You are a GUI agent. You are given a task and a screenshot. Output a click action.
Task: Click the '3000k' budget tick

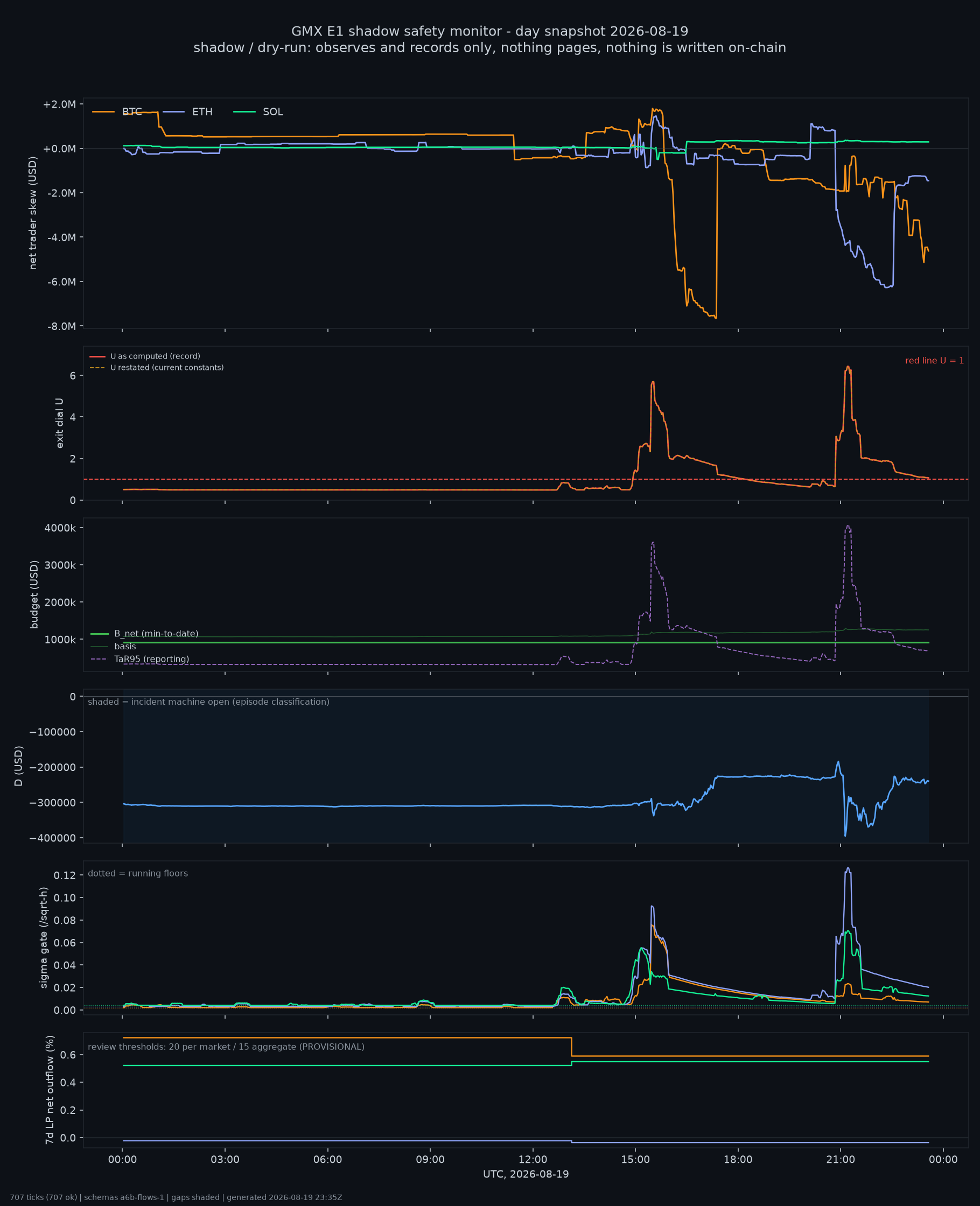pos(60,565)
